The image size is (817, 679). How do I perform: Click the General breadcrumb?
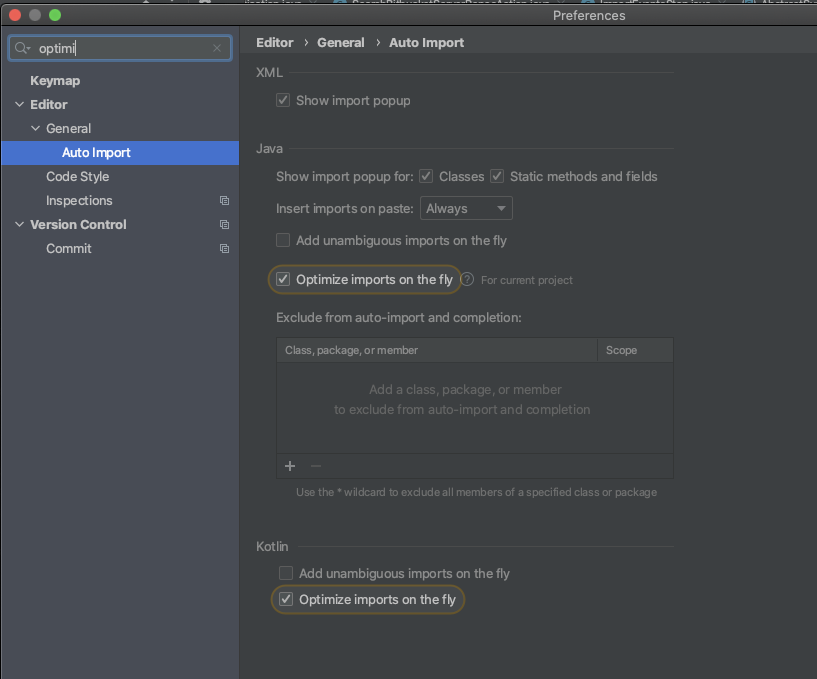[x=341, y=43]
